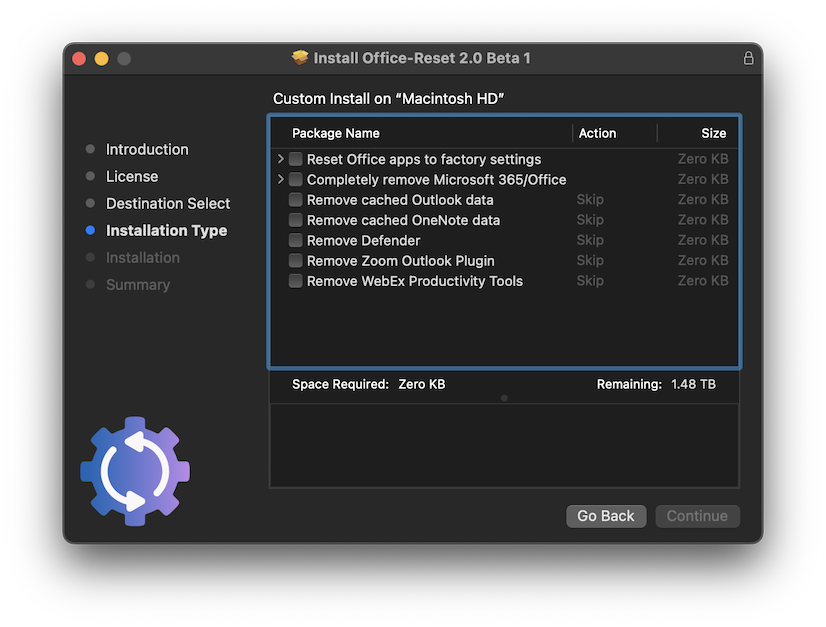Check "Remove Zoom Outlook Plugin"
This screenshot has width=826, height=627.
[295, 260]
